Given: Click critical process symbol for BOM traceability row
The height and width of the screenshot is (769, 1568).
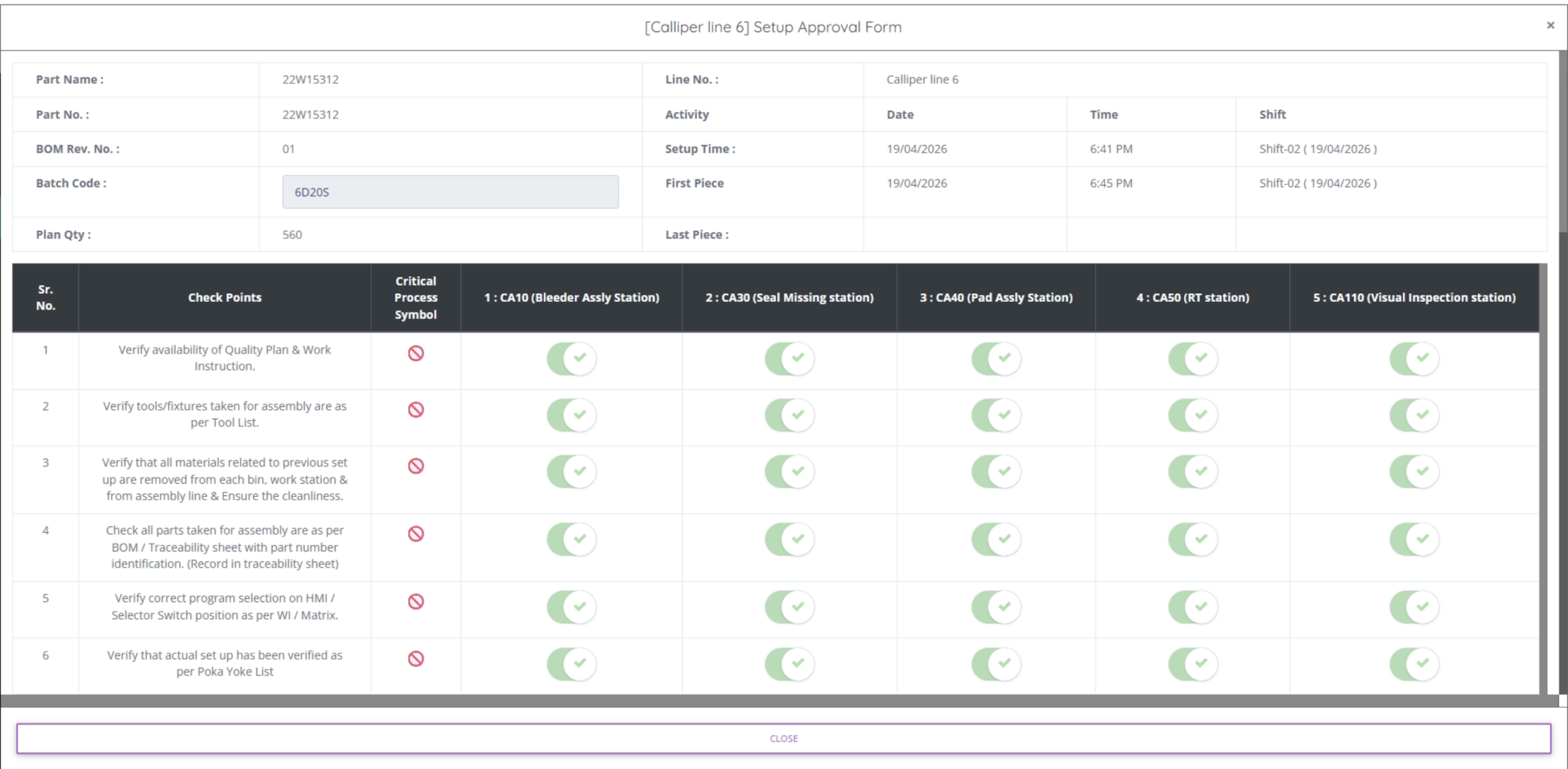Looking at the screenshot, I should pyautogui.click(x=416, y=534).
